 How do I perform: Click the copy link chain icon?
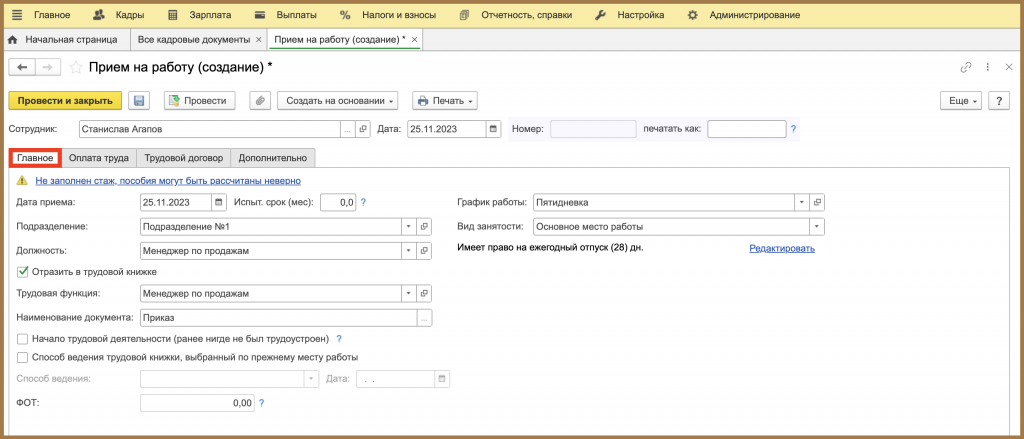(965, 67)
